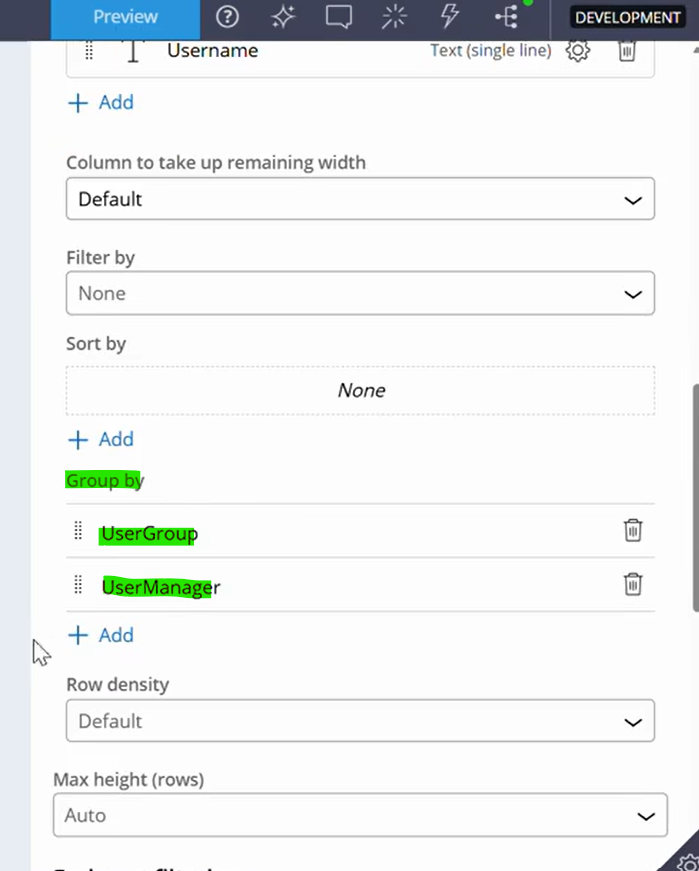Add a new column below Username

point(100,103)
